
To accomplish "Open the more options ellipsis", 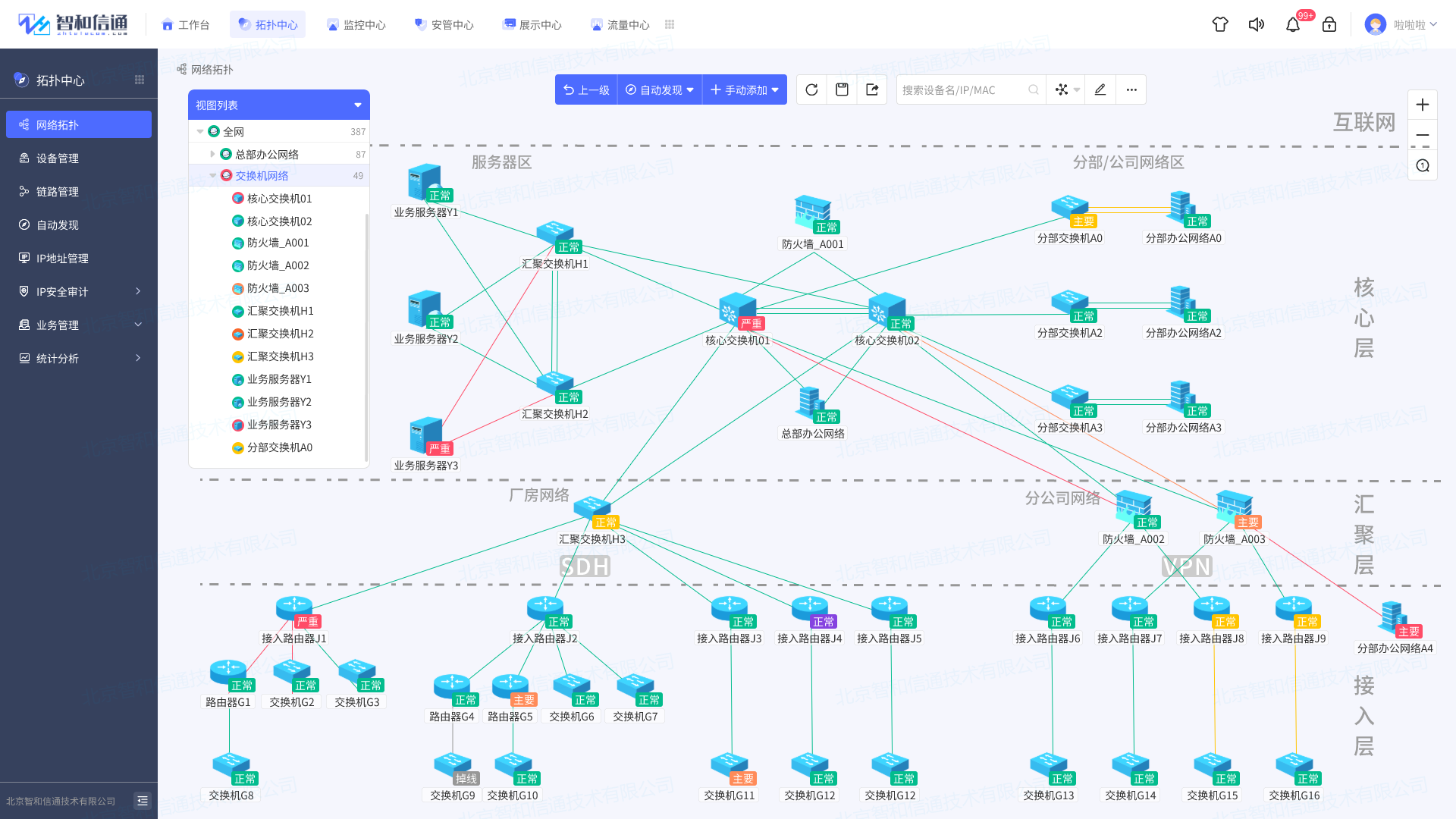I will [1131, 89].
